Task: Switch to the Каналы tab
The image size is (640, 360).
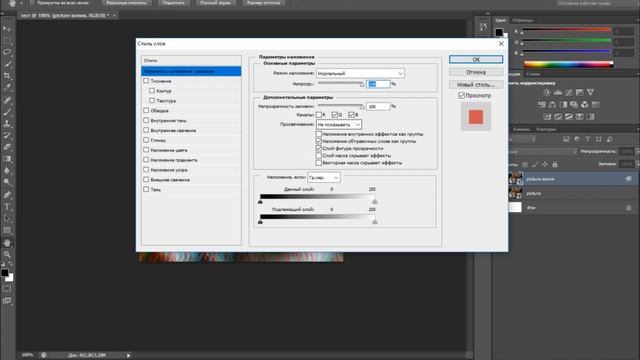Action: [521, 129]
